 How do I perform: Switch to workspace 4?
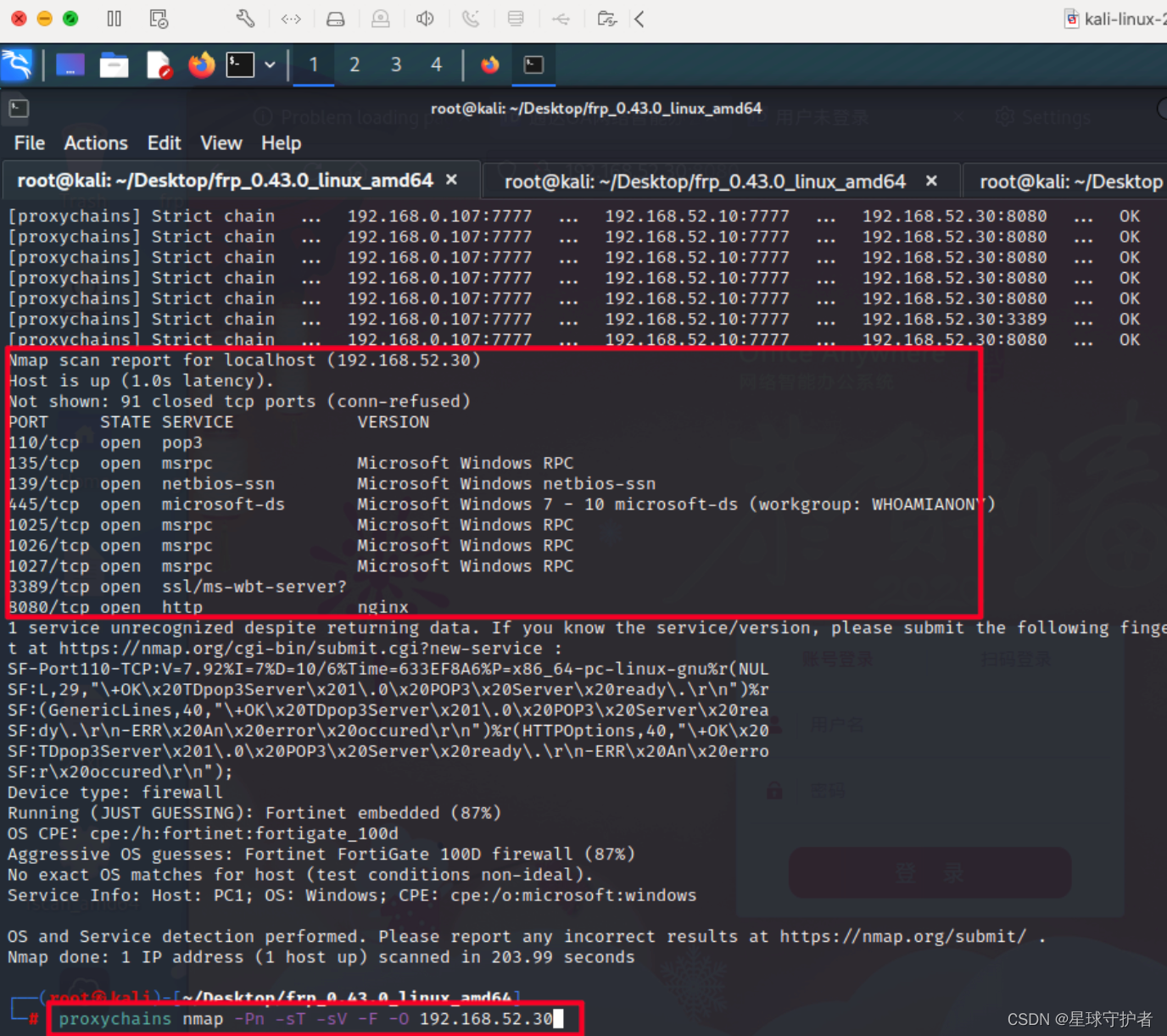[437, 64]
